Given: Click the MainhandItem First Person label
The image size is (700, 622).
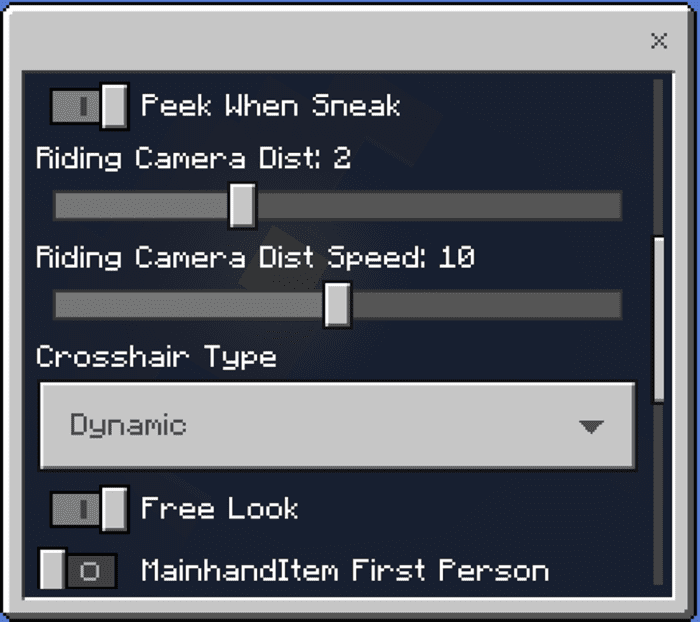Looking at the screenshot, I should coord(345,571).
